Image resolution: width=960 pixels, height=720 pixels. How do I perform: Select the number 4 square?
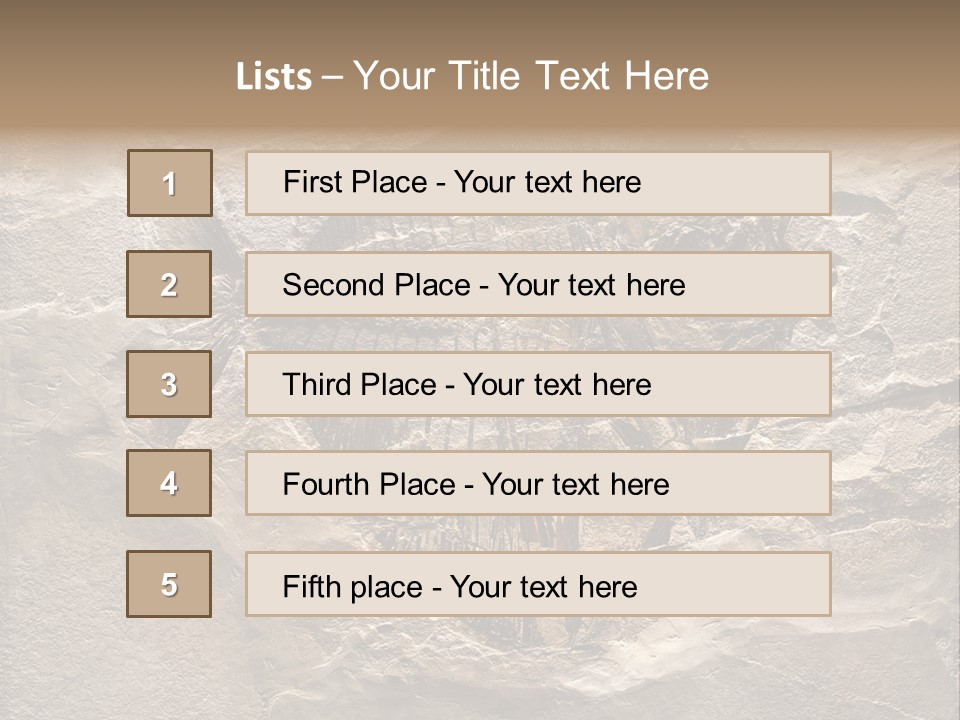(x=169, y=483)
